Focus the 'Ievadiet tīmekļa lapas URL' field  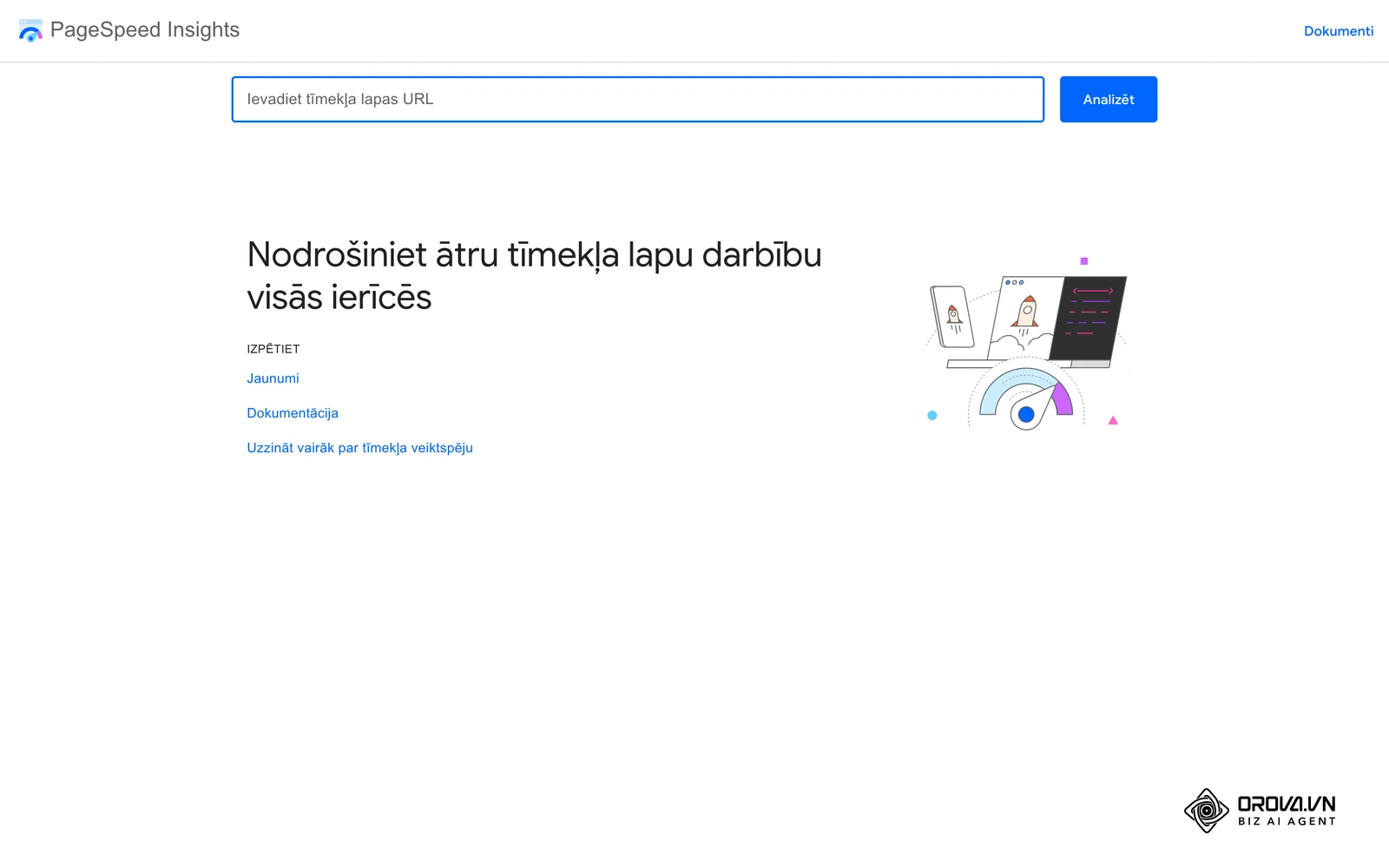(x=638, y=99)
